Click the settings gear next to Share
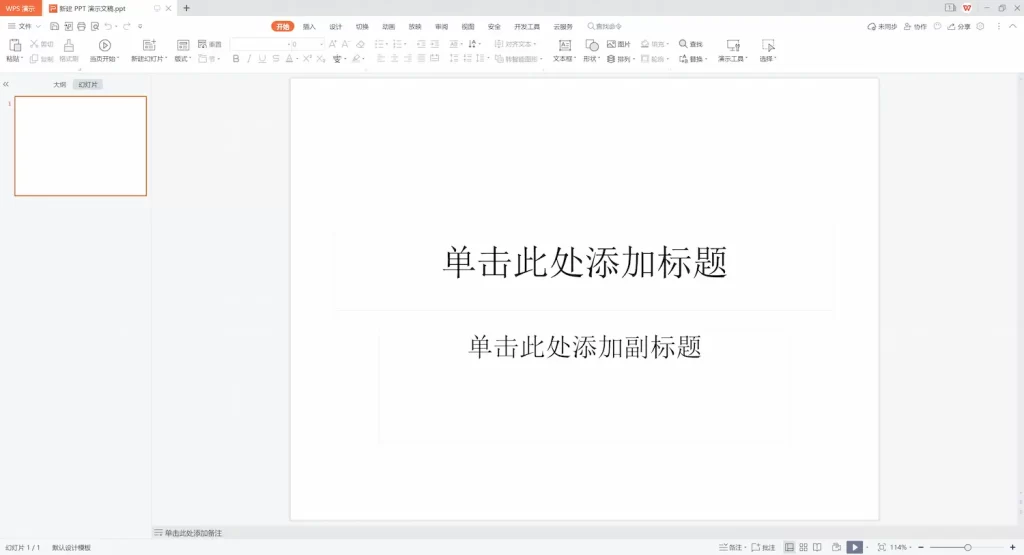This screenshot has height=555, width=1024. pos(980,26)
